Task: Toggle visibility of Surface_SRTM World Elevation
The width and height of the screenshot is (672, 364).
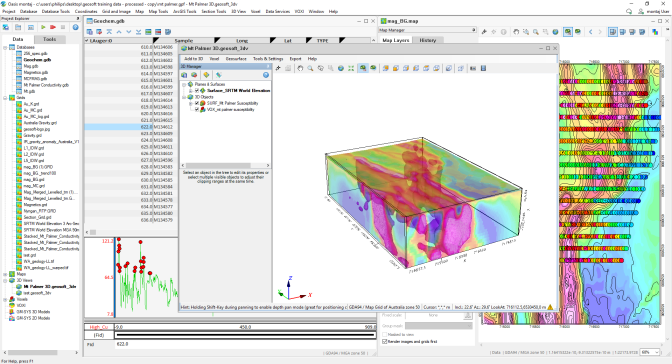Action: pyautogui.click(x=197, y=91)
